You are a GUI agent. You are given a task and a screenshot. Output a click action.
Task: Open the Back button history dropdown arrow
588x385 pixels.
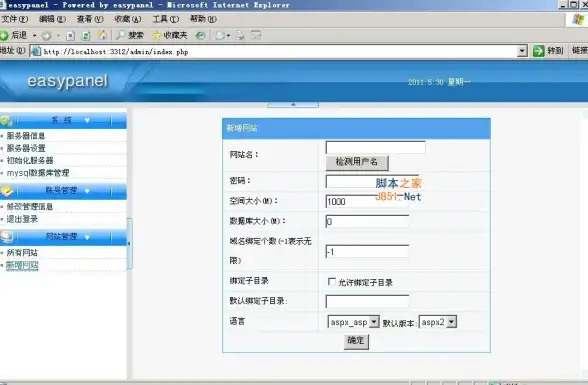tap(34, 36)
